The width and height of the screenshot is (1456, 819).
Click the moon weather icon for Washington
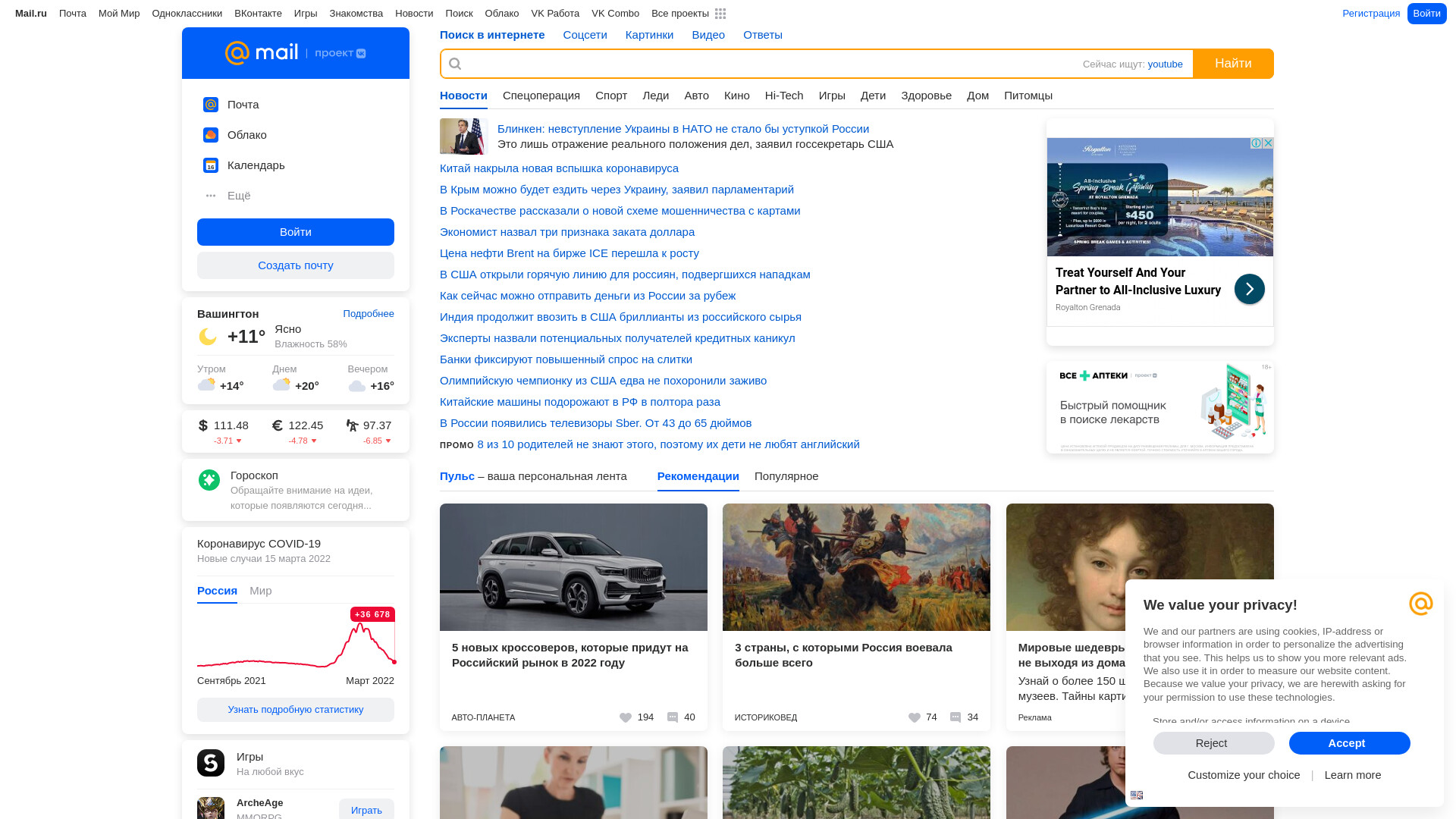pos(208,336)
